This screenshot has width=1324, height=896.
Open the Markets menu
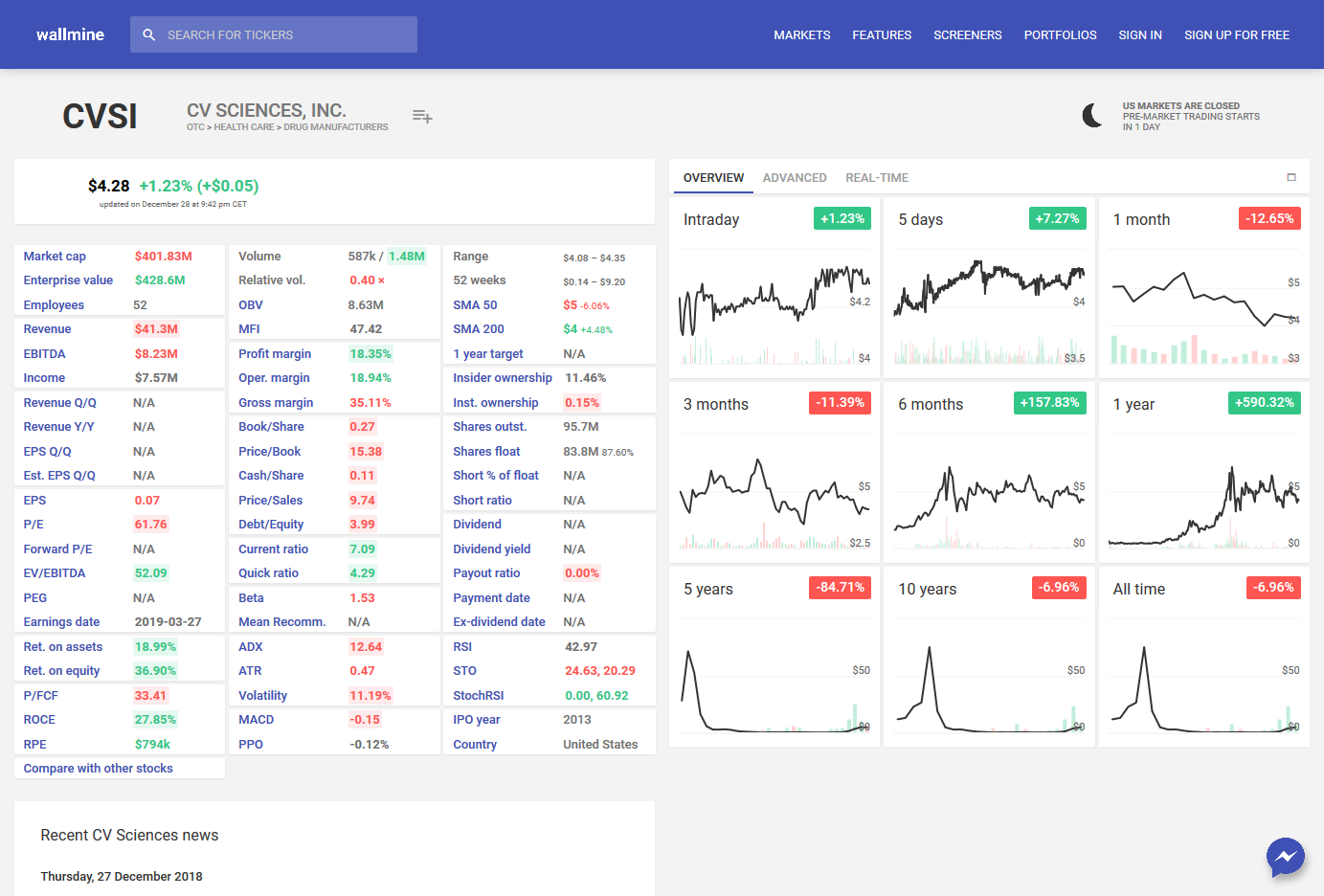[801, 34]
